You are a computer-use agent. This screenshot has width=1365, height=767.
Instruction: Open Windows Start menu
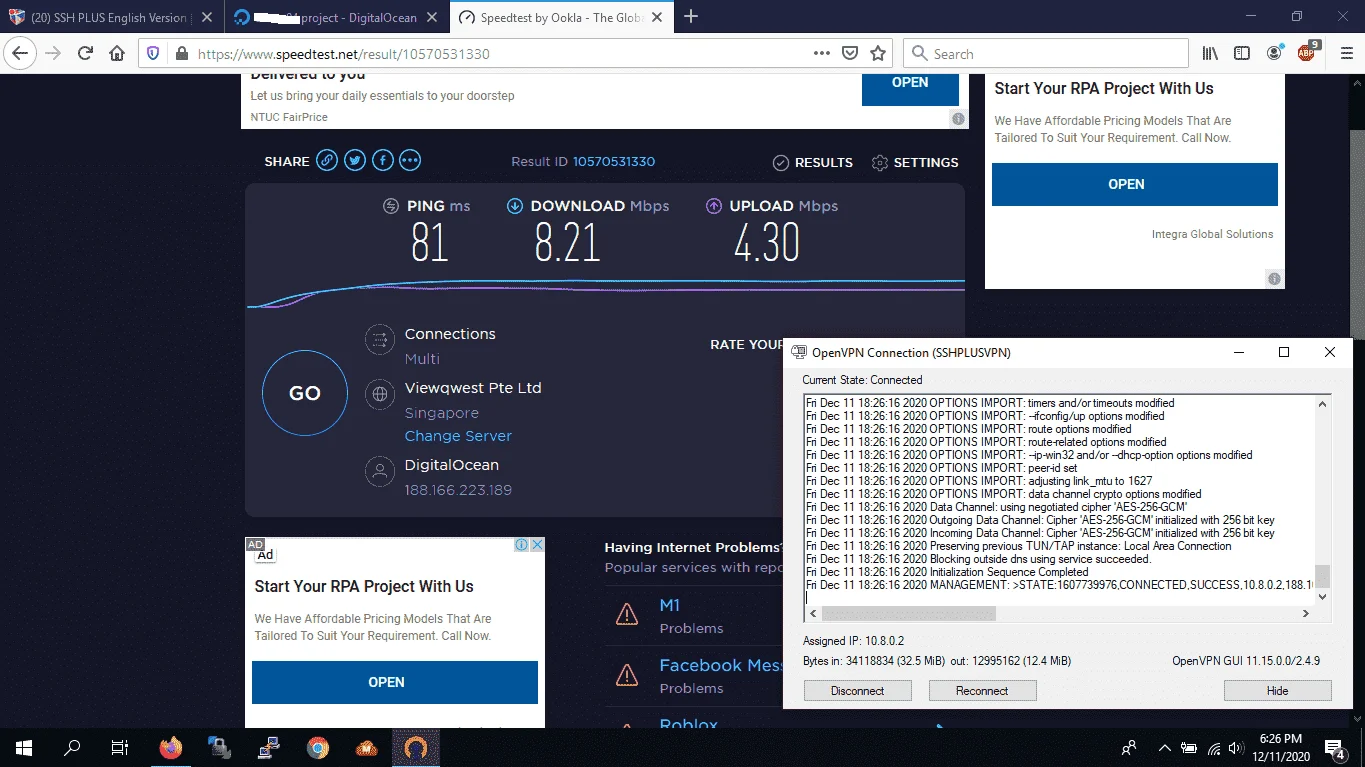tap(24, 747)
